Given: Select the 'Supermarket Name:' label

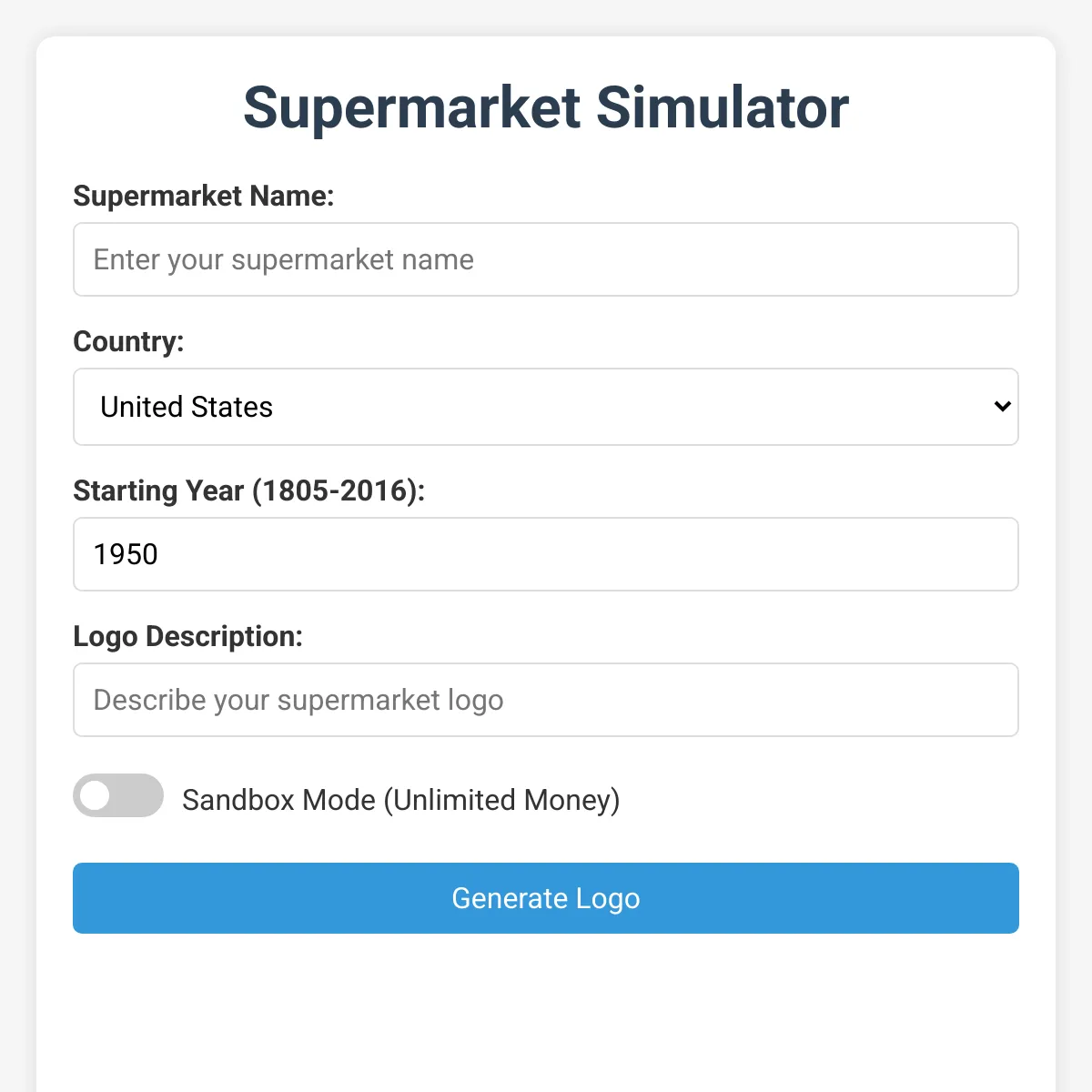Looking at the screenshot, I should pos(204,196).
